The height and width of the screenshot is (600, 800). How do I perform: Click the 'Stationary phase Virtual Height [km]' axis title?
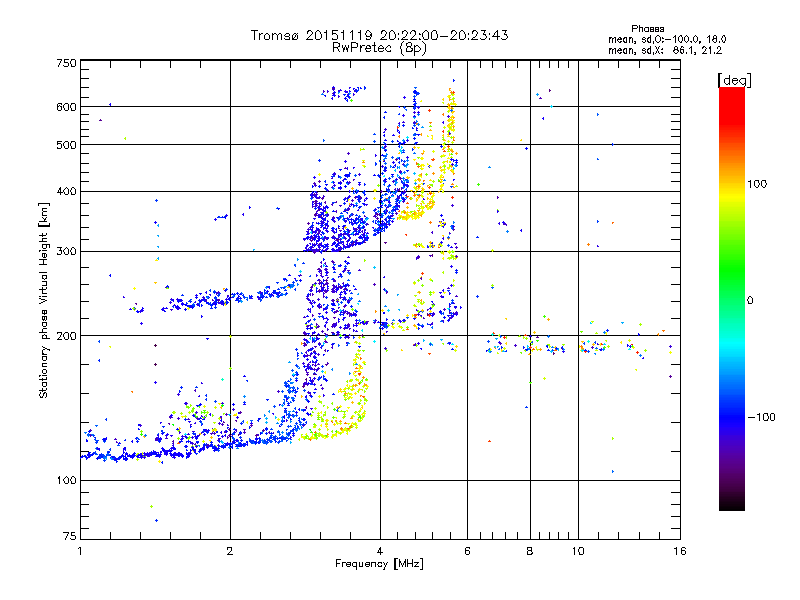[x=44, y=301]
